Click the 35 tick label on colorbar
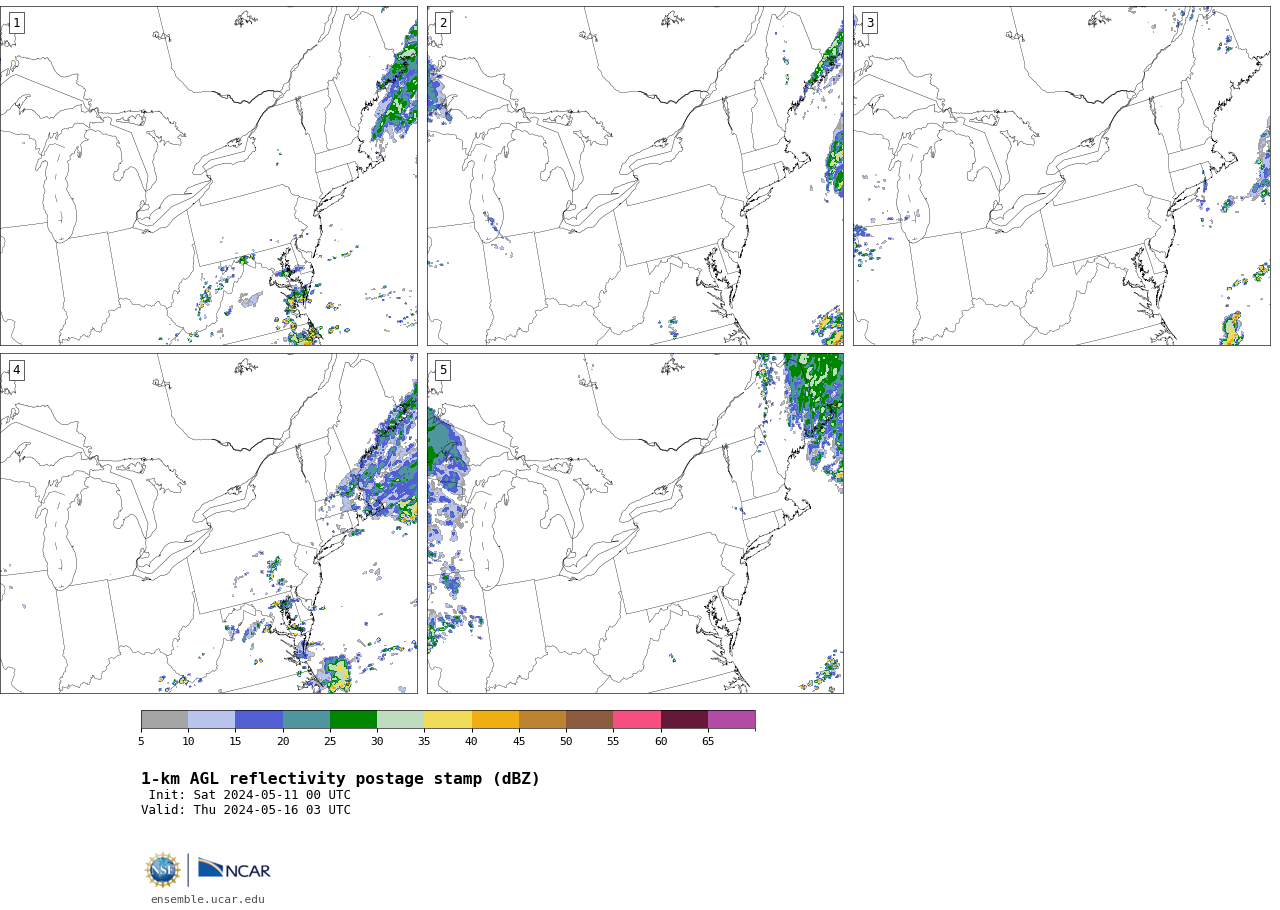 coord(424,741)
